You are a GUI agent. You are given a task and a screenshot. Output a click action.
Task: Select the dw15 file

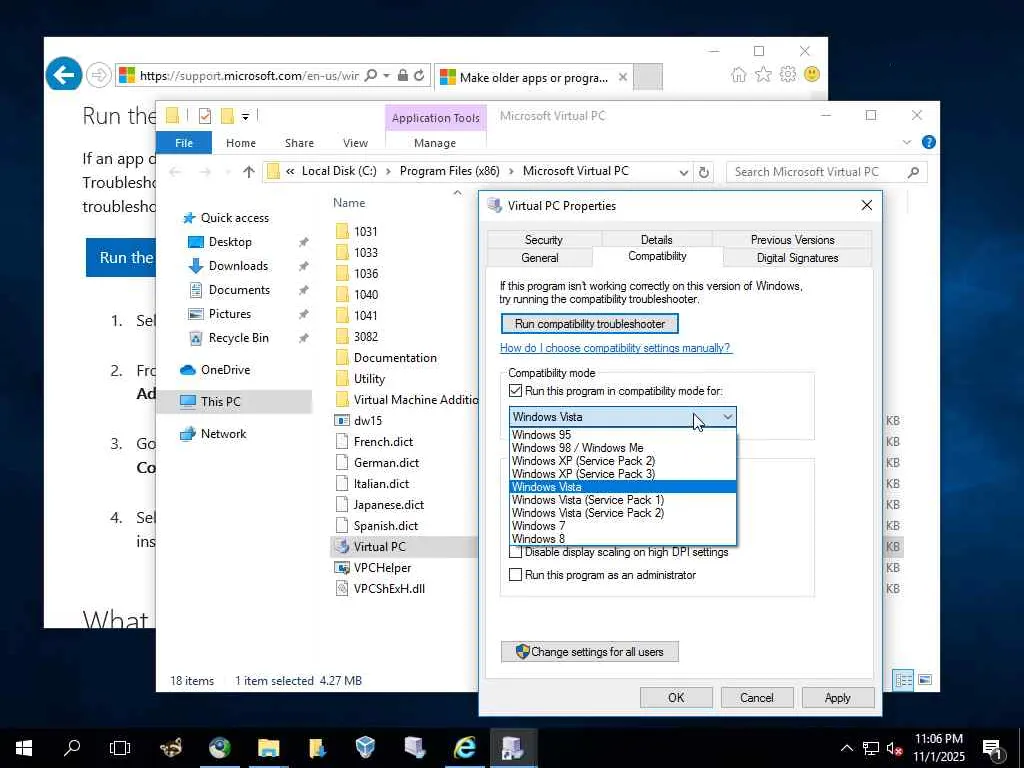click(367, 421)
